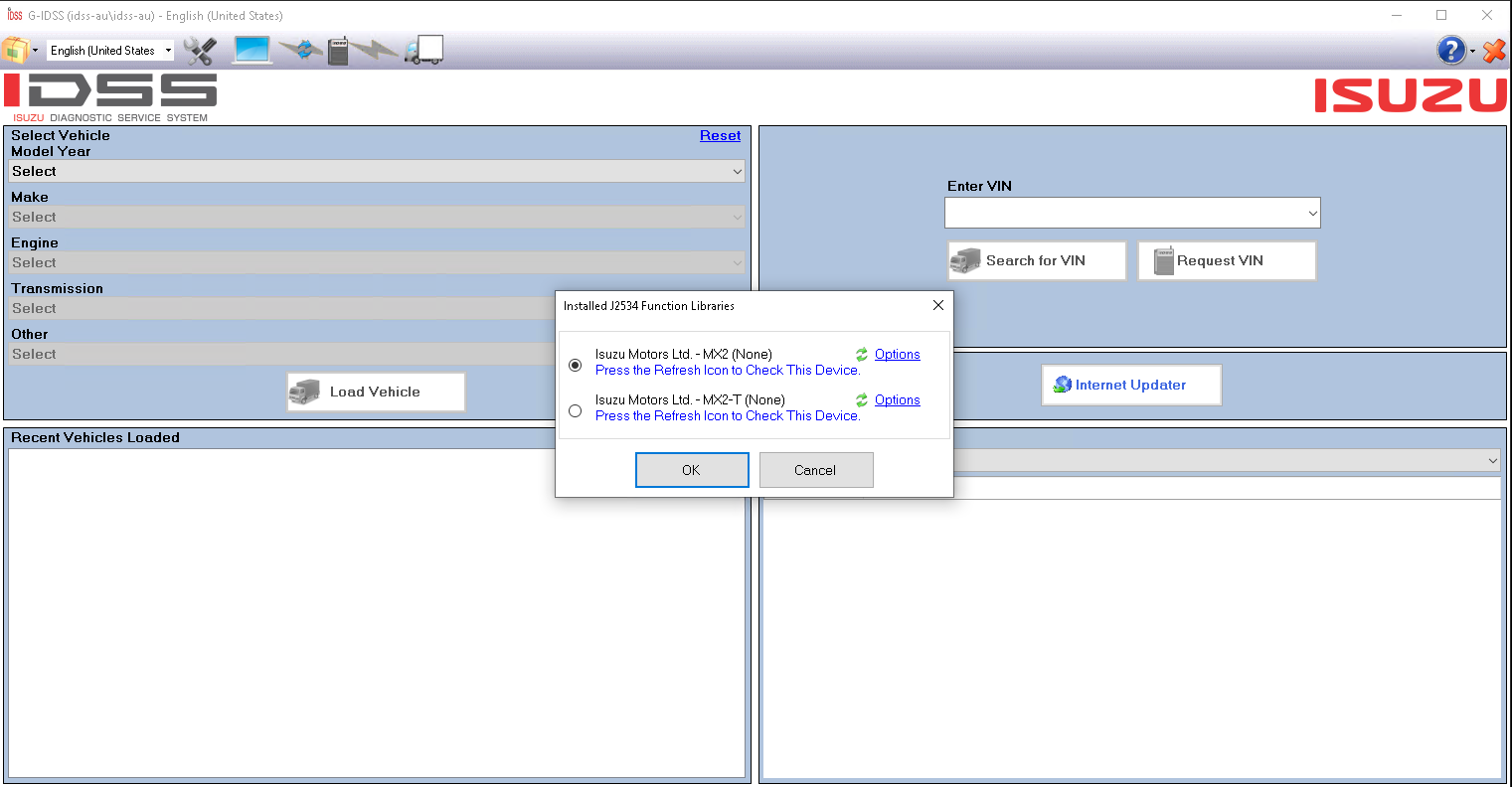Select the Isuzu Motors Ltd. - MX2 radio button
This screenshot has width=1512, height=787.
pyautogui.click(x=575, y=366)
